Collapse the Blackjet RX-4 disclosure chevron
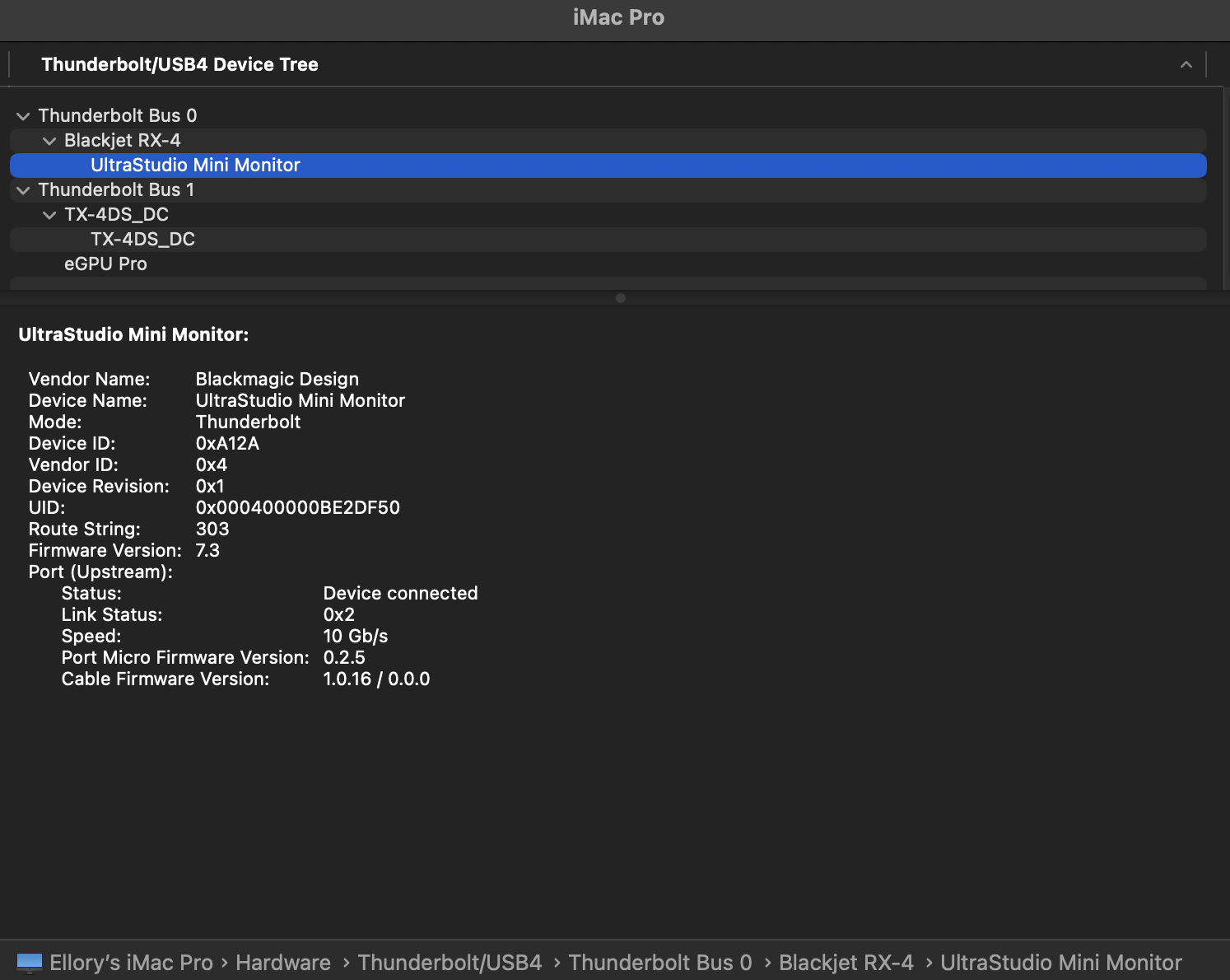 [x=49, y=141]
